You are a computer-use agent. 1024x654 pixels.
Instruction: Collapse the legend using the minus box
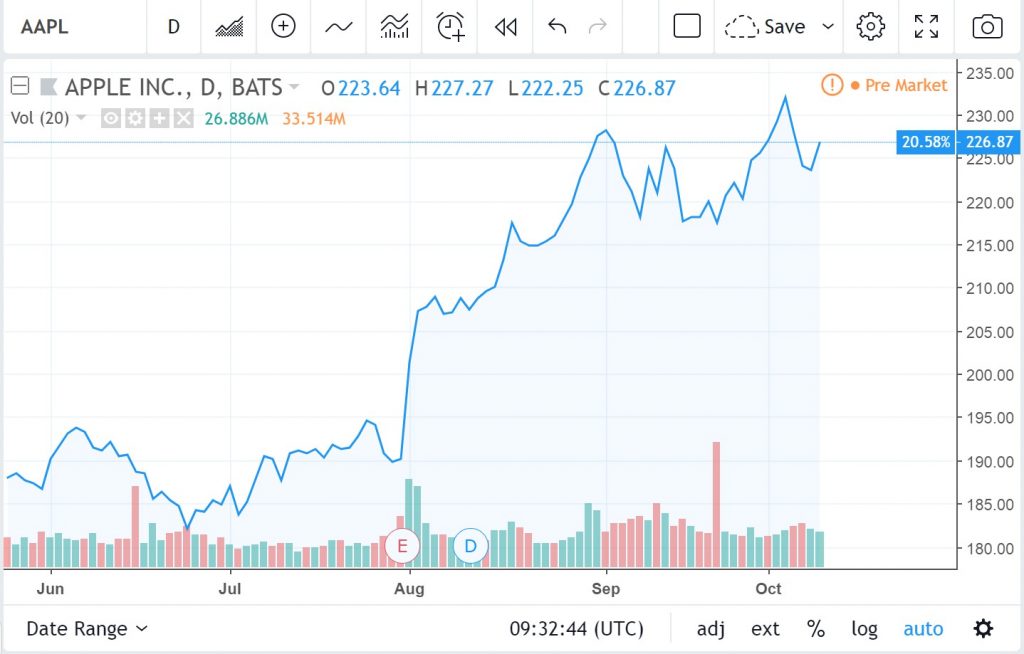click(x=20, y=86)
